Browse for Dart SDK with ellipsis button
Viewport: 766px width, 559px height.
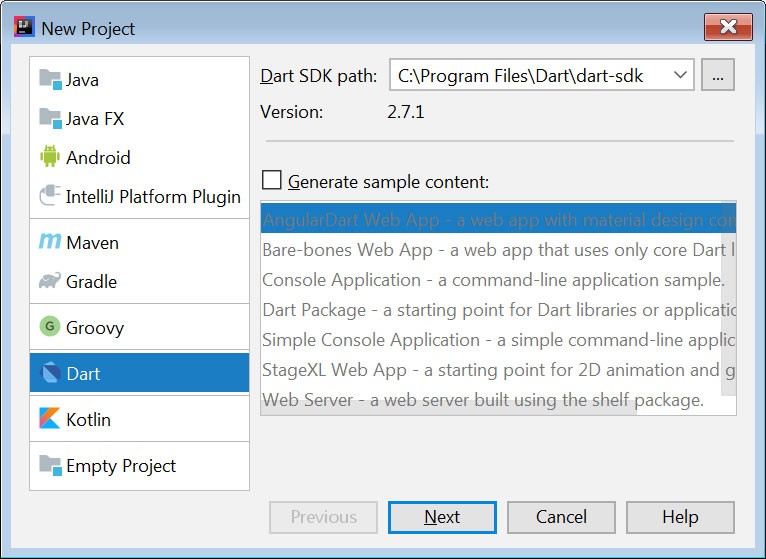718,75
